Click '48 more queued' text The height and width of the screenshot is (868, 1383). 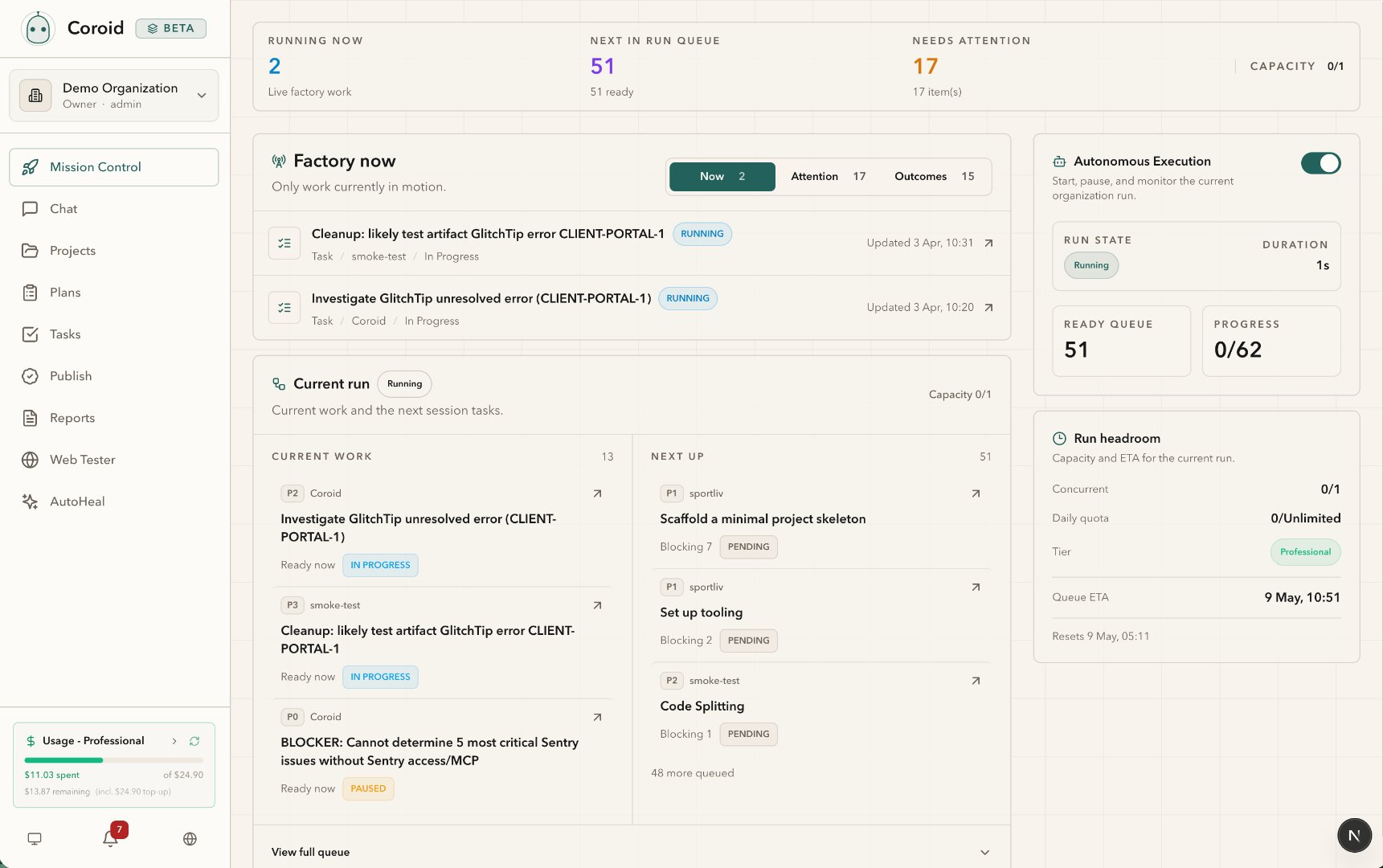693,773
